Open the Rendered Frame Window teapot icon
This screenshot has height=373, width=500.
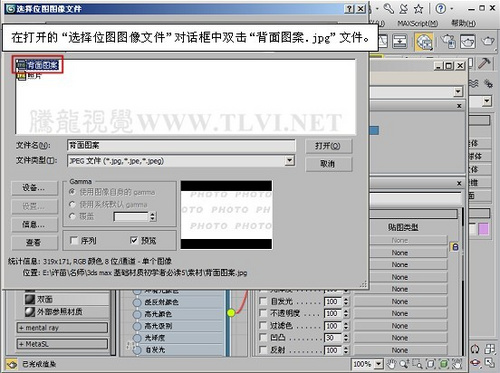pyautogui.click(x=468, y=42)
